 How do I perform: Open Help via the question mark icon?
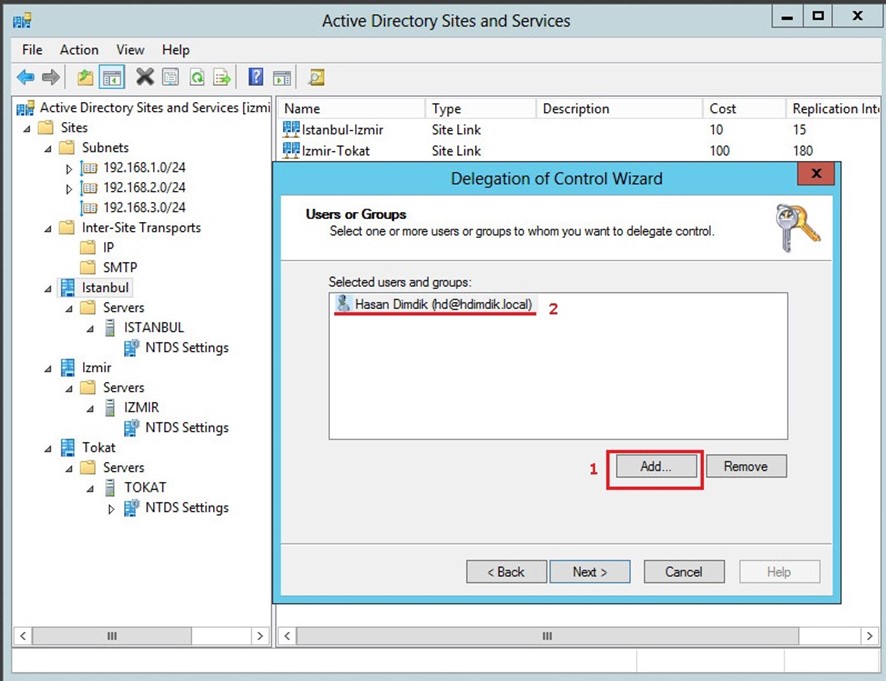256,77
